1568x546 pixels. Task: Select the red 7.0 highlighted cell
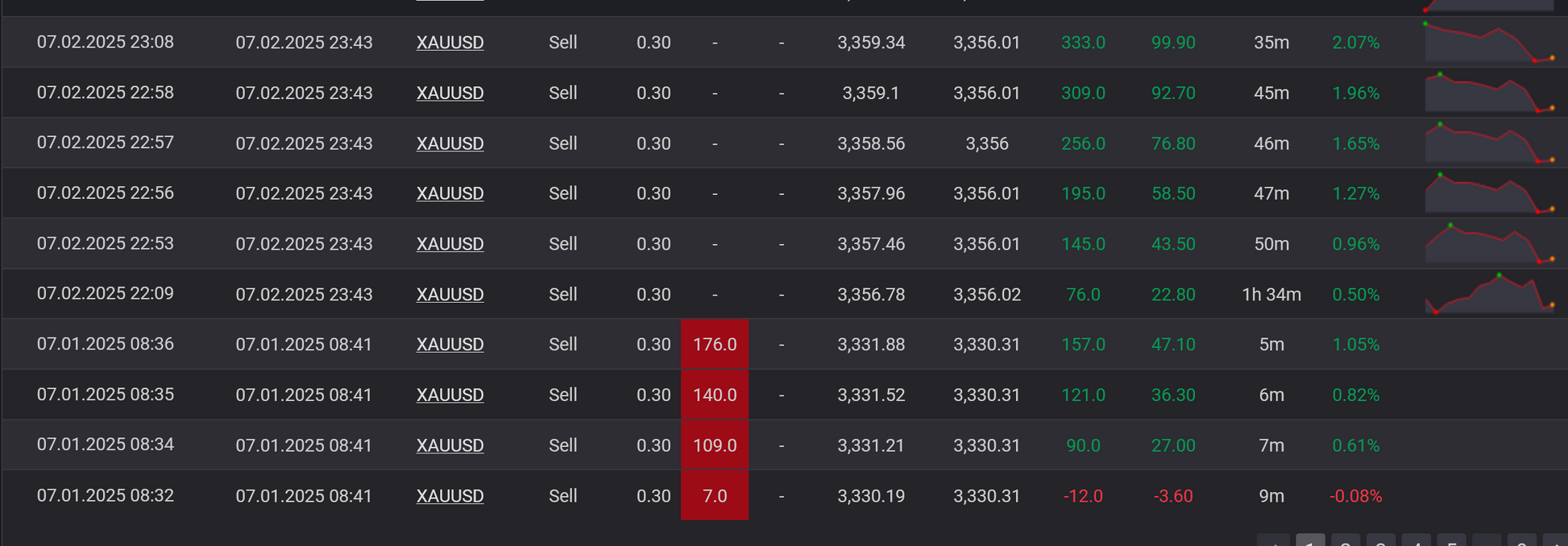[715, 496]
